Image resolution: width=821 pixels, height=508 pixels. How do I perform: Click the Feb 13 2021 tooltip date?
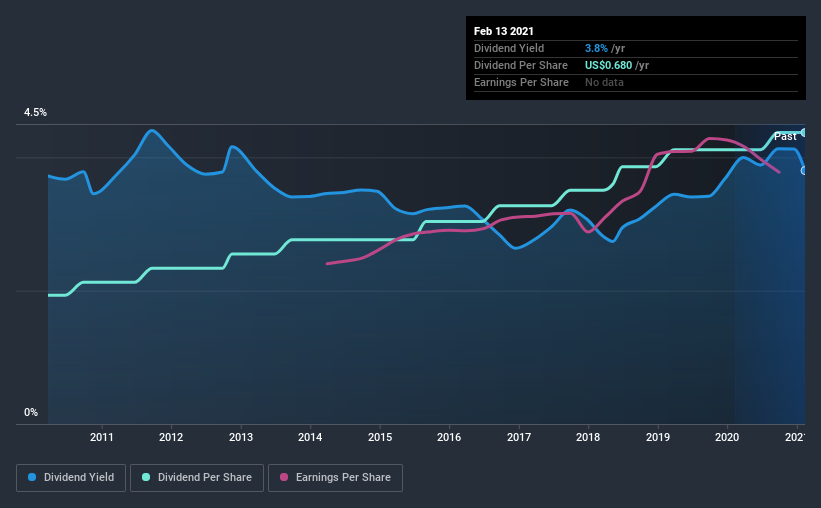[504, 31]
